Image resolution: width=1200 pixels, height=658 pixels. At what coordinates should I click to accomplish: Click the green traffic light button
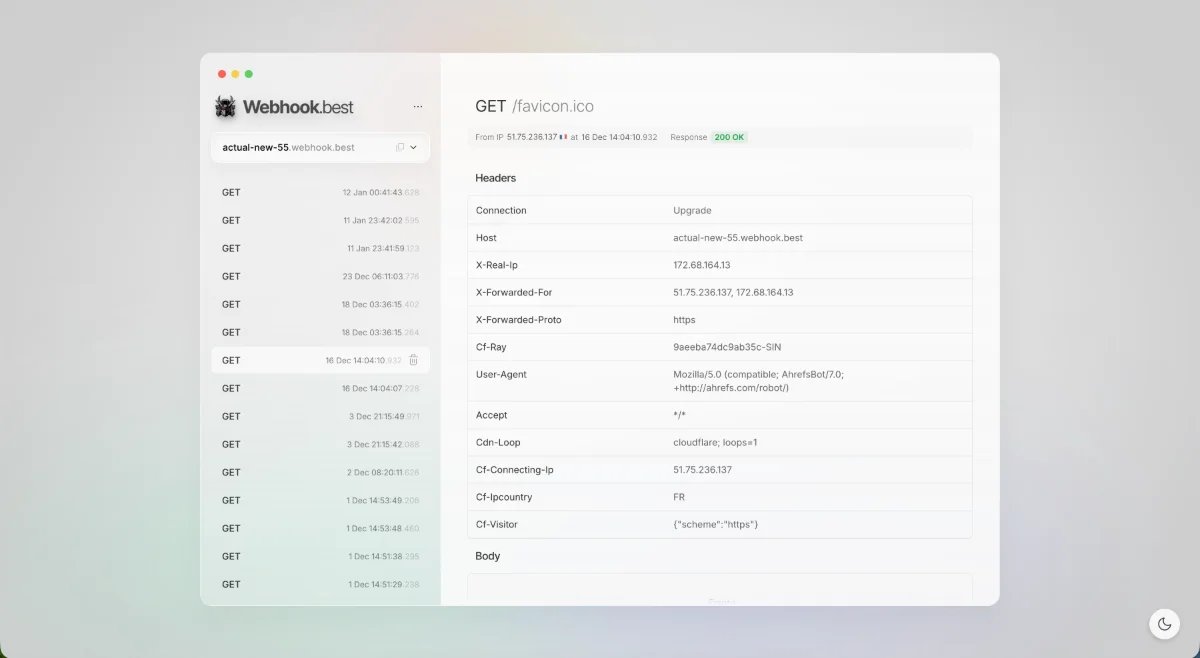coord(248,73)
